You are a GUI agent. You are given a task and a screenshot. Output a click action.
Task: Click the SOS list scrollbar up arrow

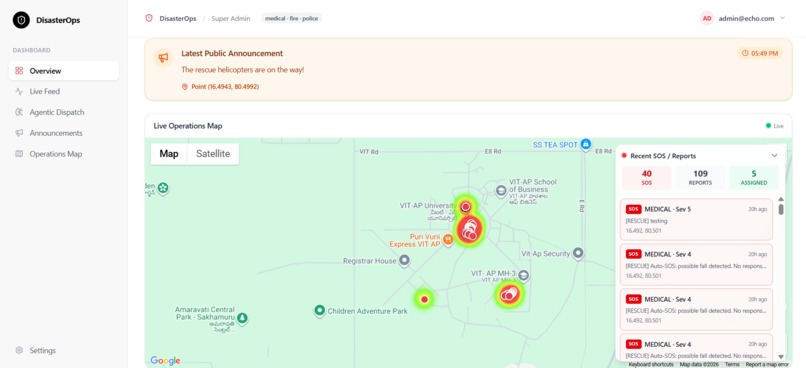781,199
